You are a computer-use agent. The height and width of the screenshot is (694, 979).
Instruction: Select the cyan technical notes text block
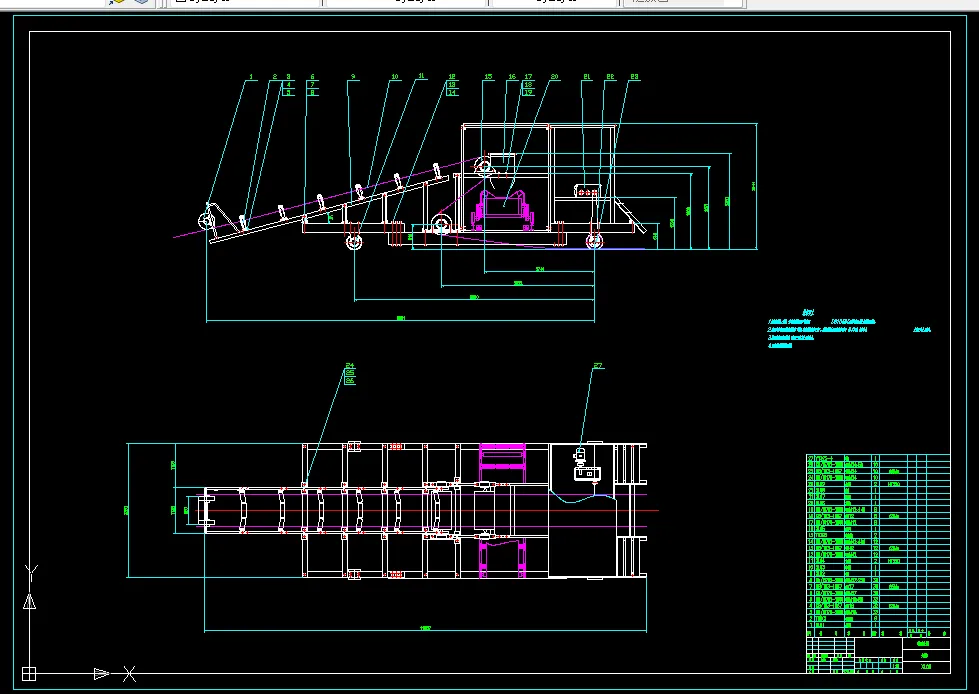tap(849, 329)
